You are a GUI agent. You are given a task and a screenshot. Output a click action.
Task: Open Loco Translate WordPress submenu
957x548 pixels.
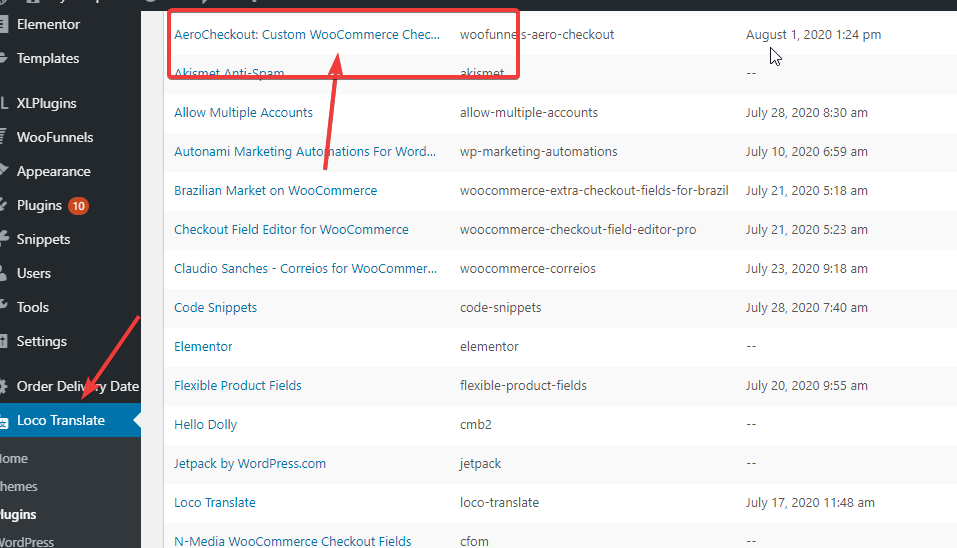pyautogui.click(x=27, y=542)
